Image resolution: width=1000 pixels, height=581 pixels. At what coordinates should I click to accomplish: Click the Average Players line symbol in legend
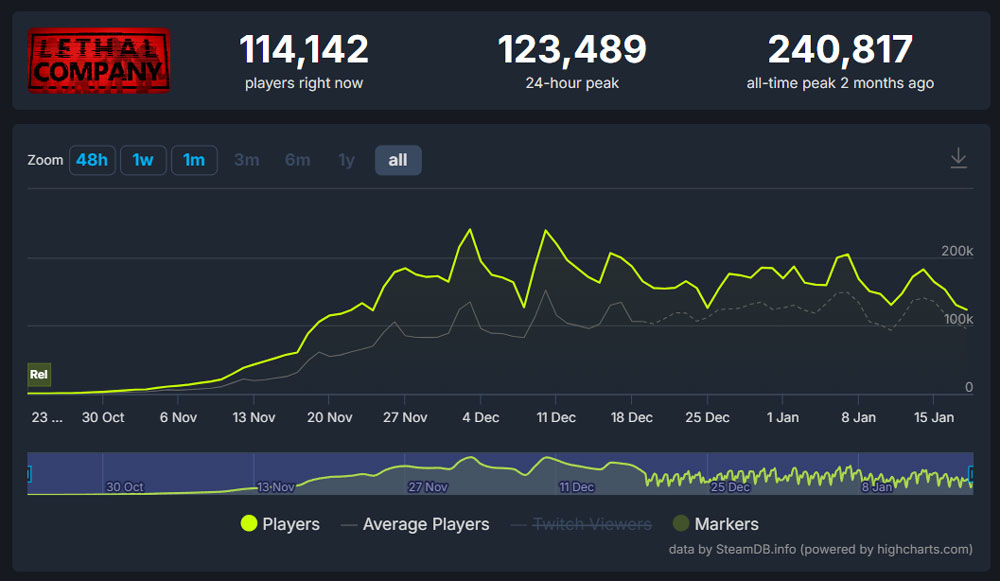tap(346, 524)
